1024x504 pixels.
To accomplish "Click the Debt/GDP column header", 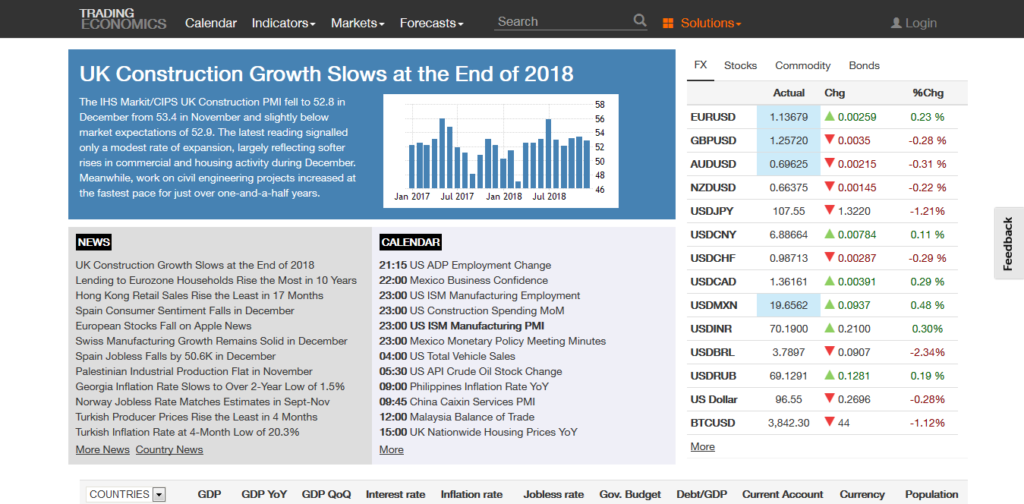I will (701, 495).
